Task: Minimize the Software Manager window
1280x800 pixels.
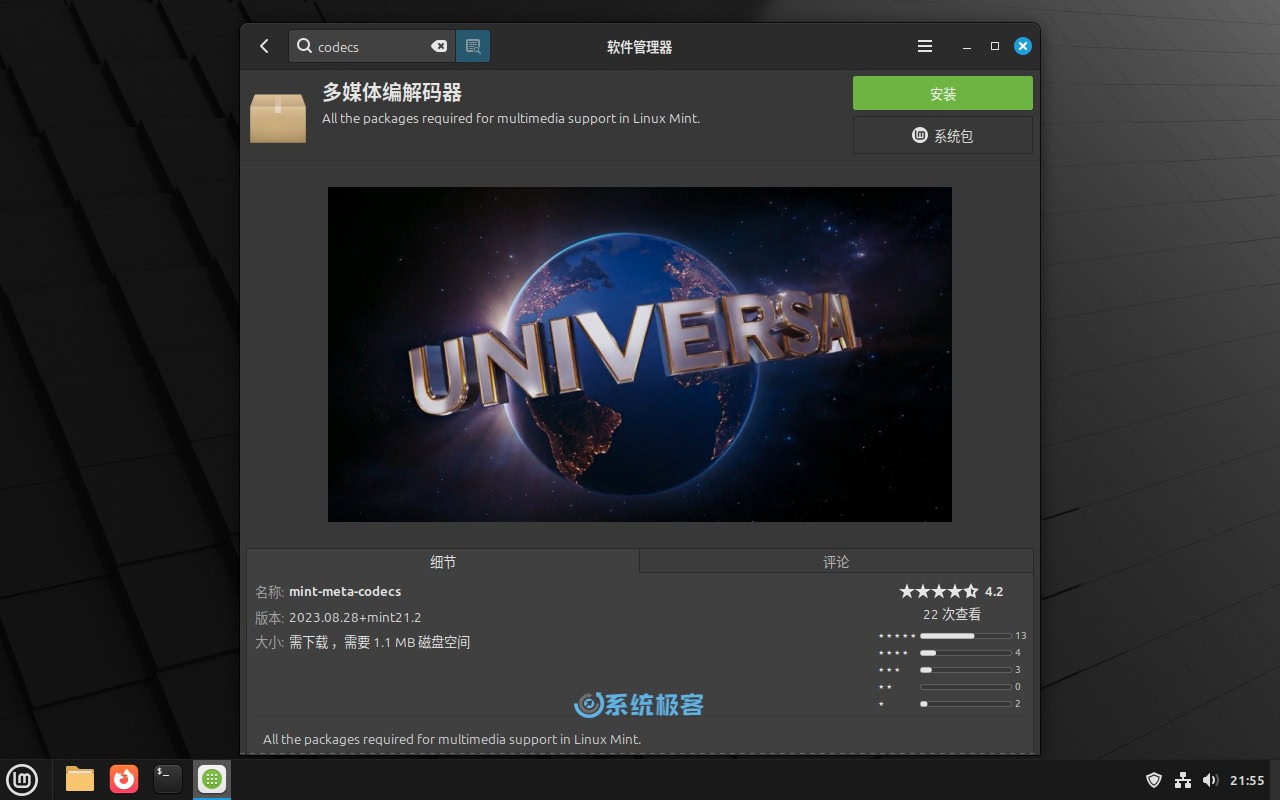Action: pyautogui.click(x=967, y=47)
